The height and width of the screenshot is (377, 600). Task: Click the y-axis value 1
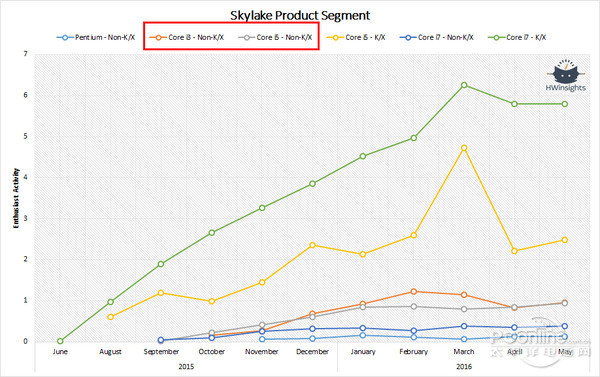click(x=26, y=300)
